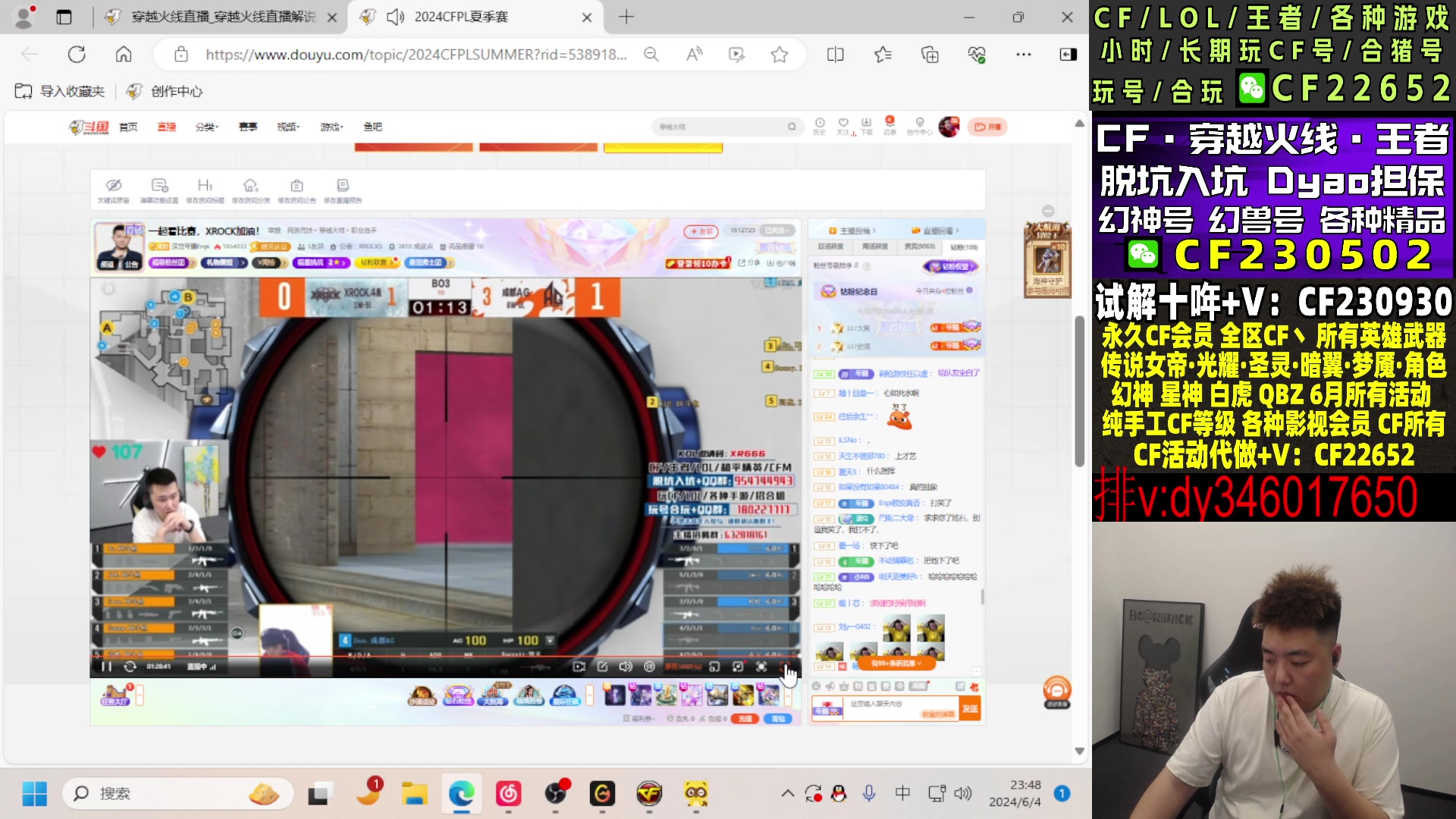The height and width of the screenshot is (819, 1456).
Task: Expand the 主播投稿 section
Action: click(x=853, y=231)
